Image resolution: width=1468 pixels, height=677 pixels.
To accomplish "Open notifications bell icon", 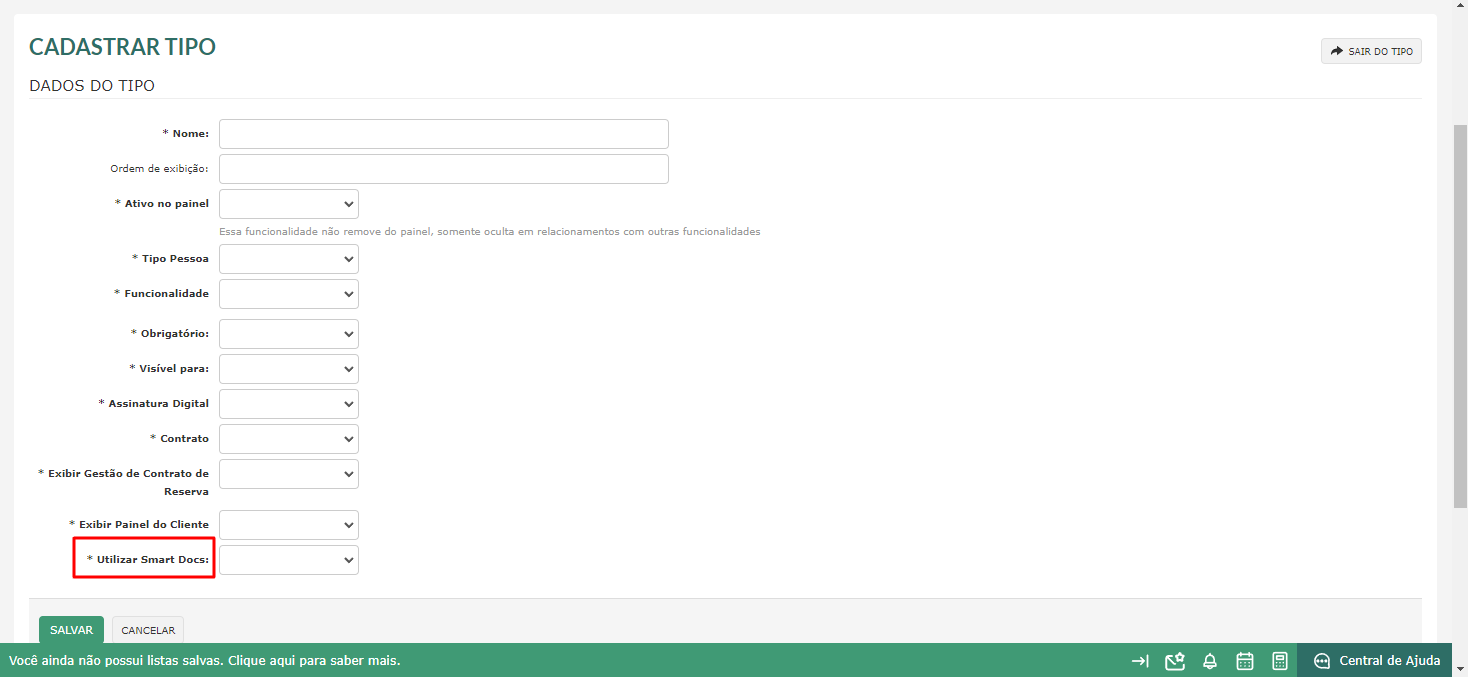I will [x=1210, y=661].
